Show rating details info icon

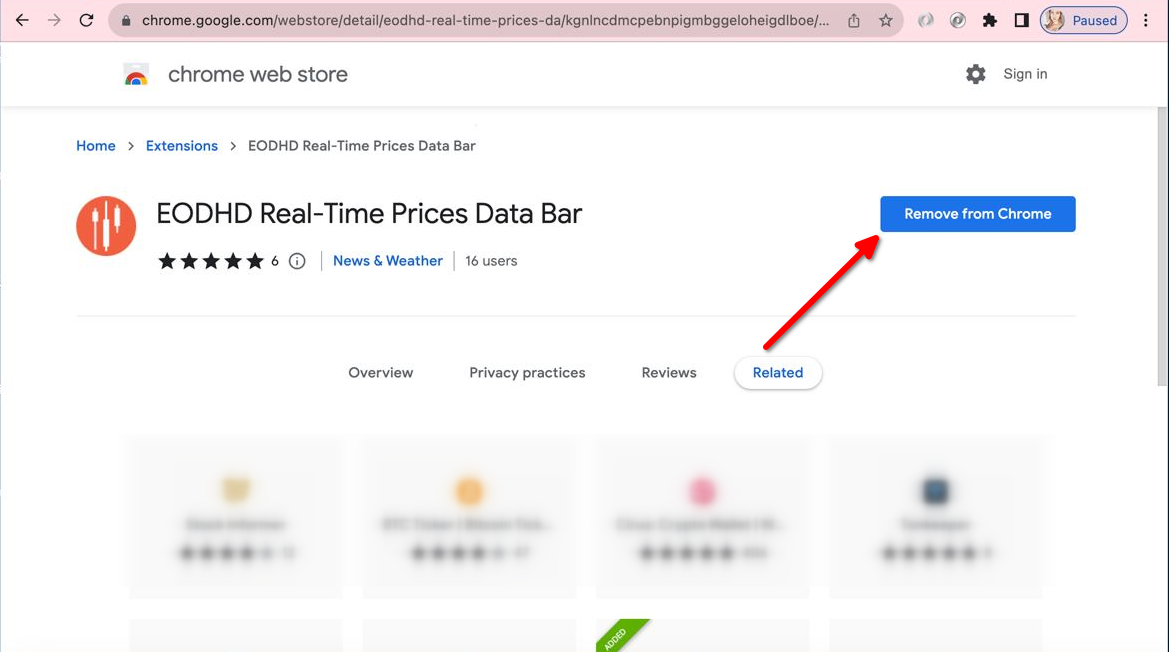coord(297,261)
